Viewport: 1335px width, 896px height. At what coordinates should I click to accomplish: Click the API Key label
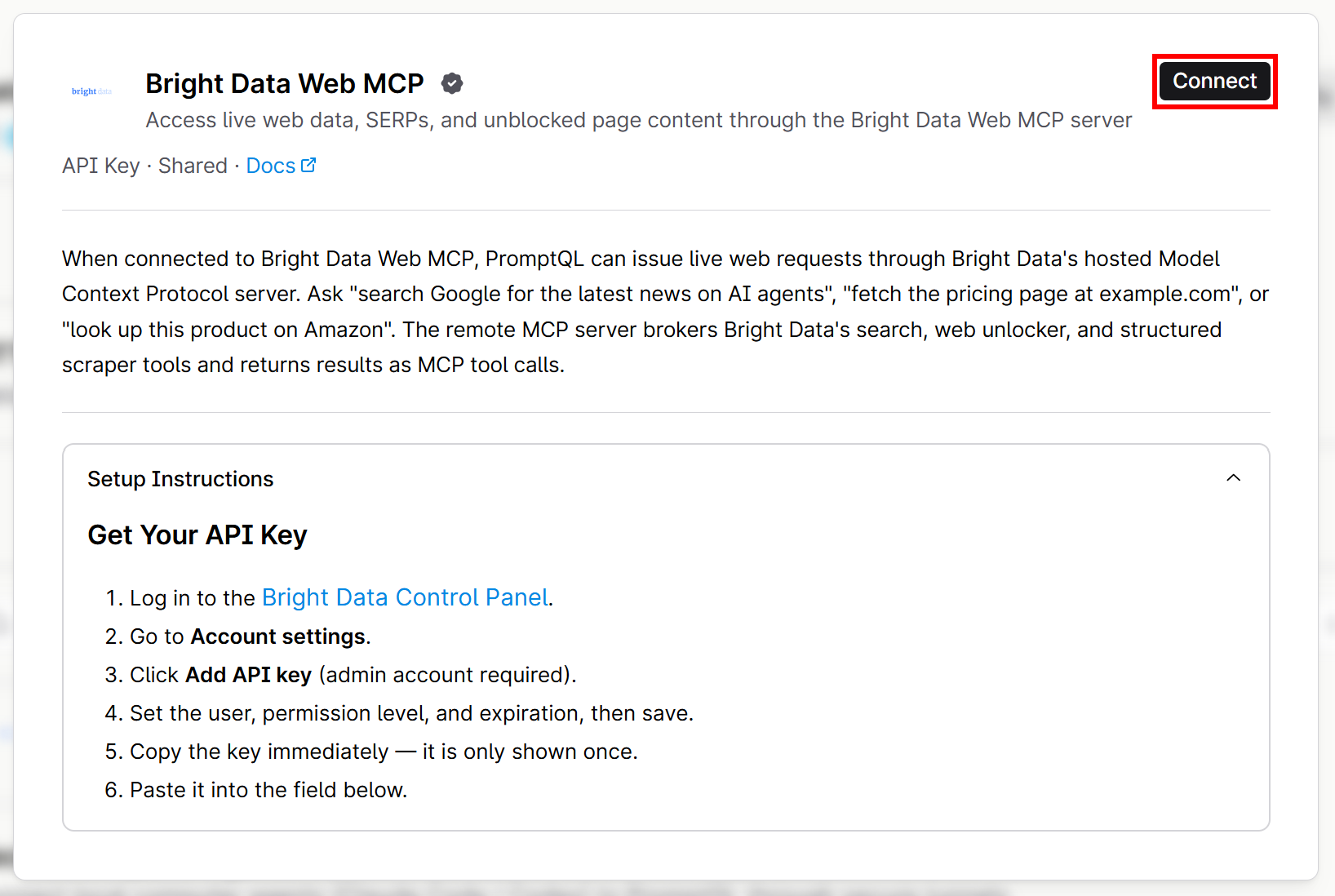[x=101, y=166]
